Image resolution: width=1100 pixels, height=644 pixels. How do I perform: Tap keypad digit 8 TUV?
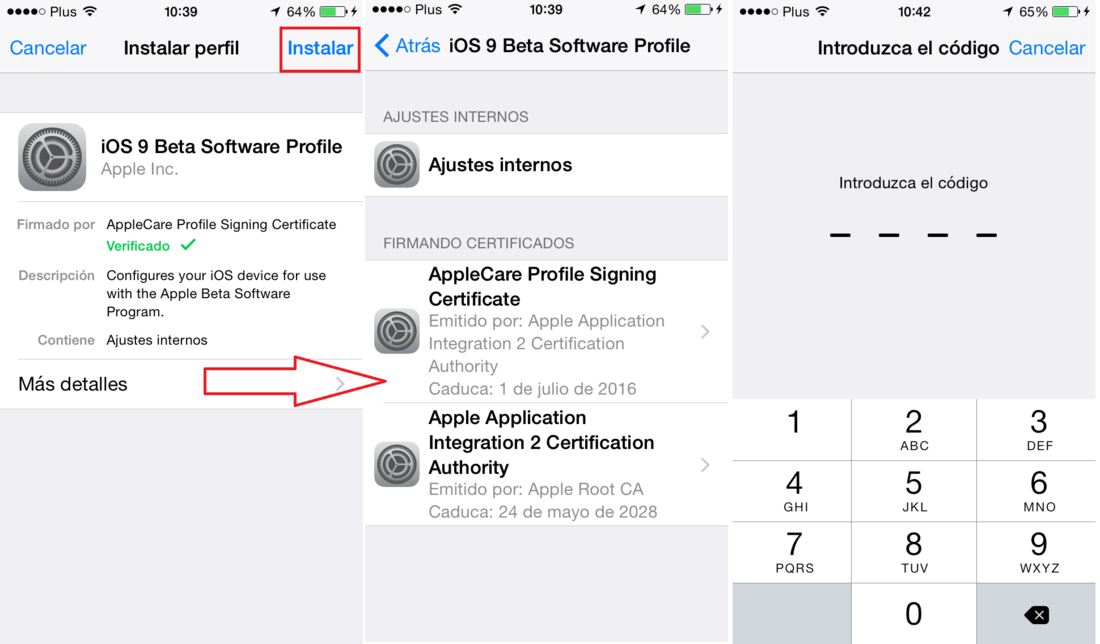pos(913,552)
